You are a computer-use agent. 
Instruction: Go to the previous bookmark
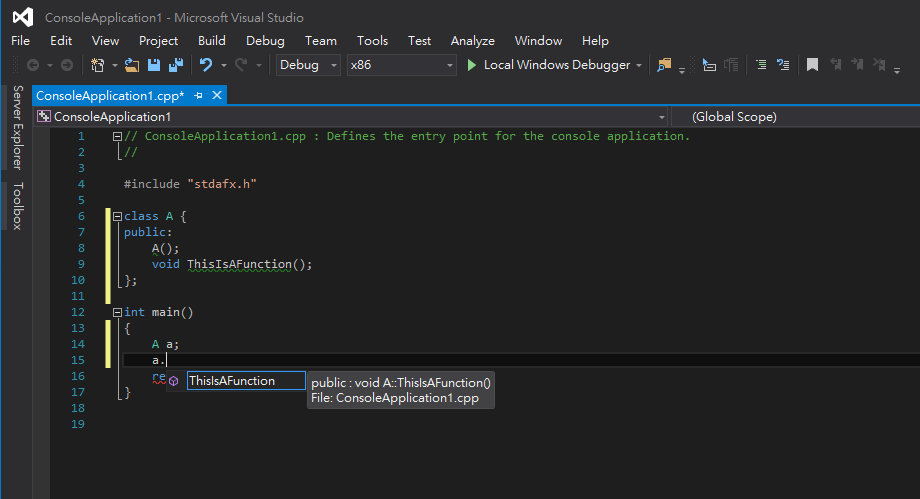pos(836,65)
